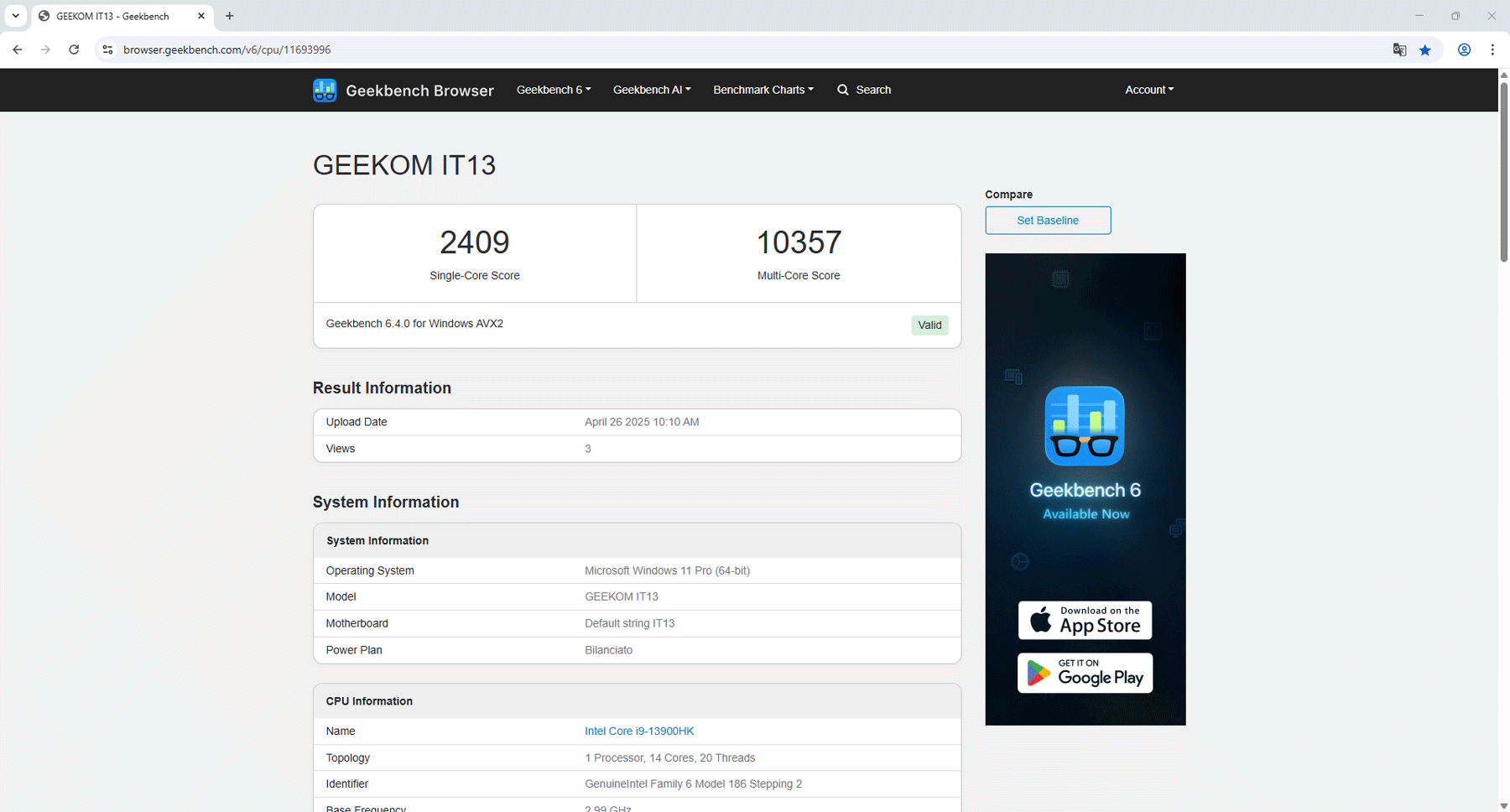Click the Operating System value Windows 11 Pro

667,570
